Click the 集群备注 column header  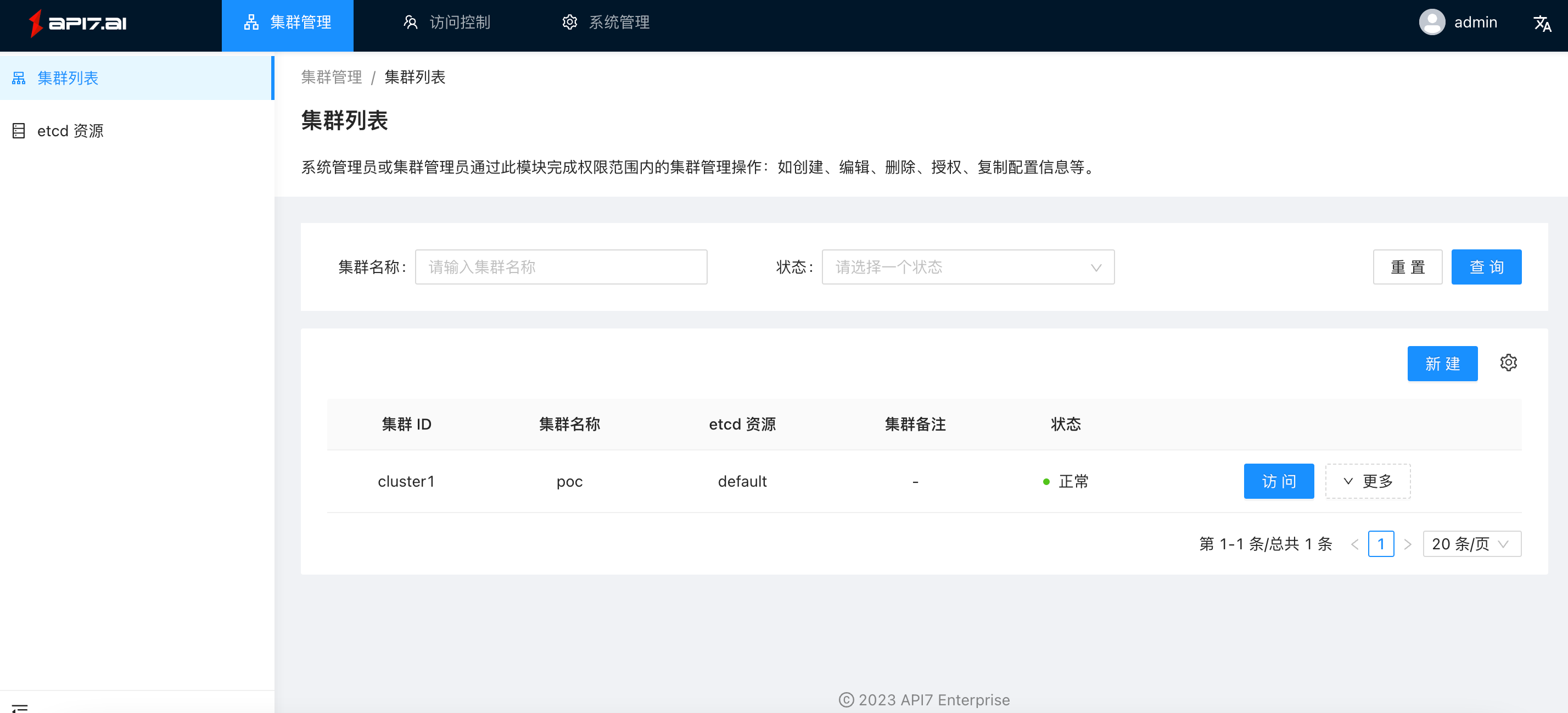click(x=915, y=424)
